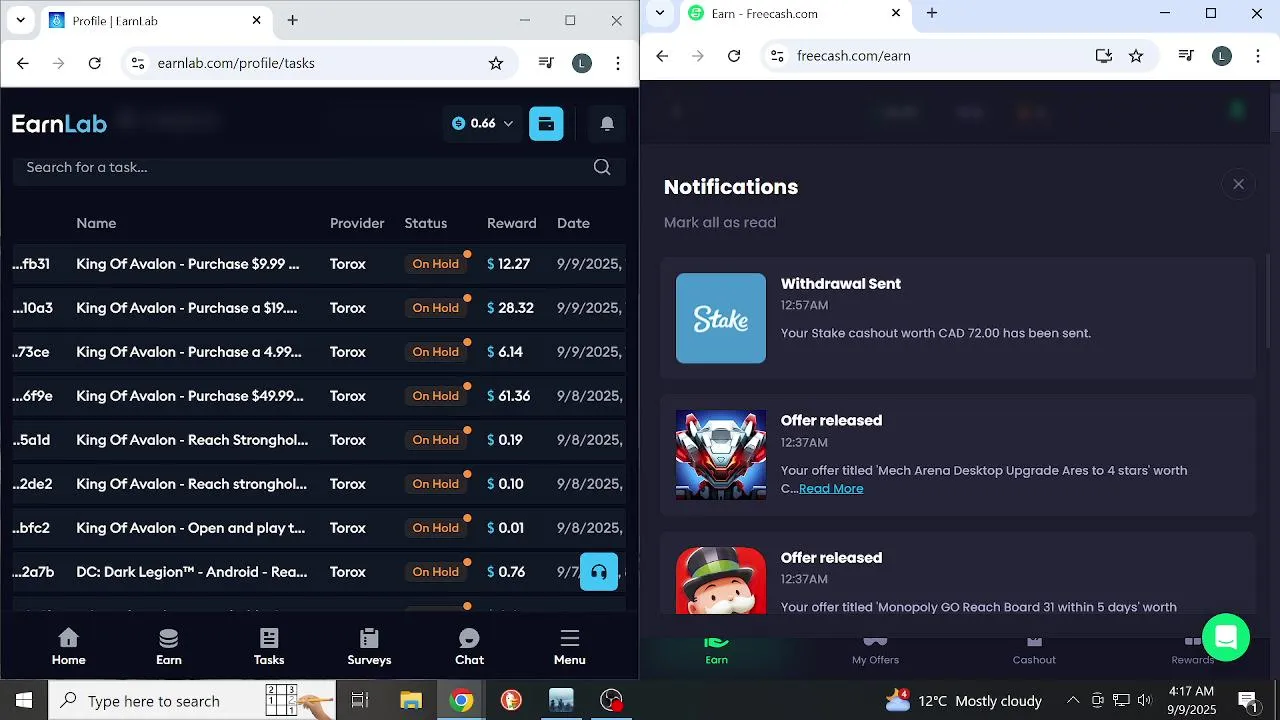This screenshot has width=1280, height=720.
Task: Open Chrome menu in EarnLab window
Action: (618, 63)
